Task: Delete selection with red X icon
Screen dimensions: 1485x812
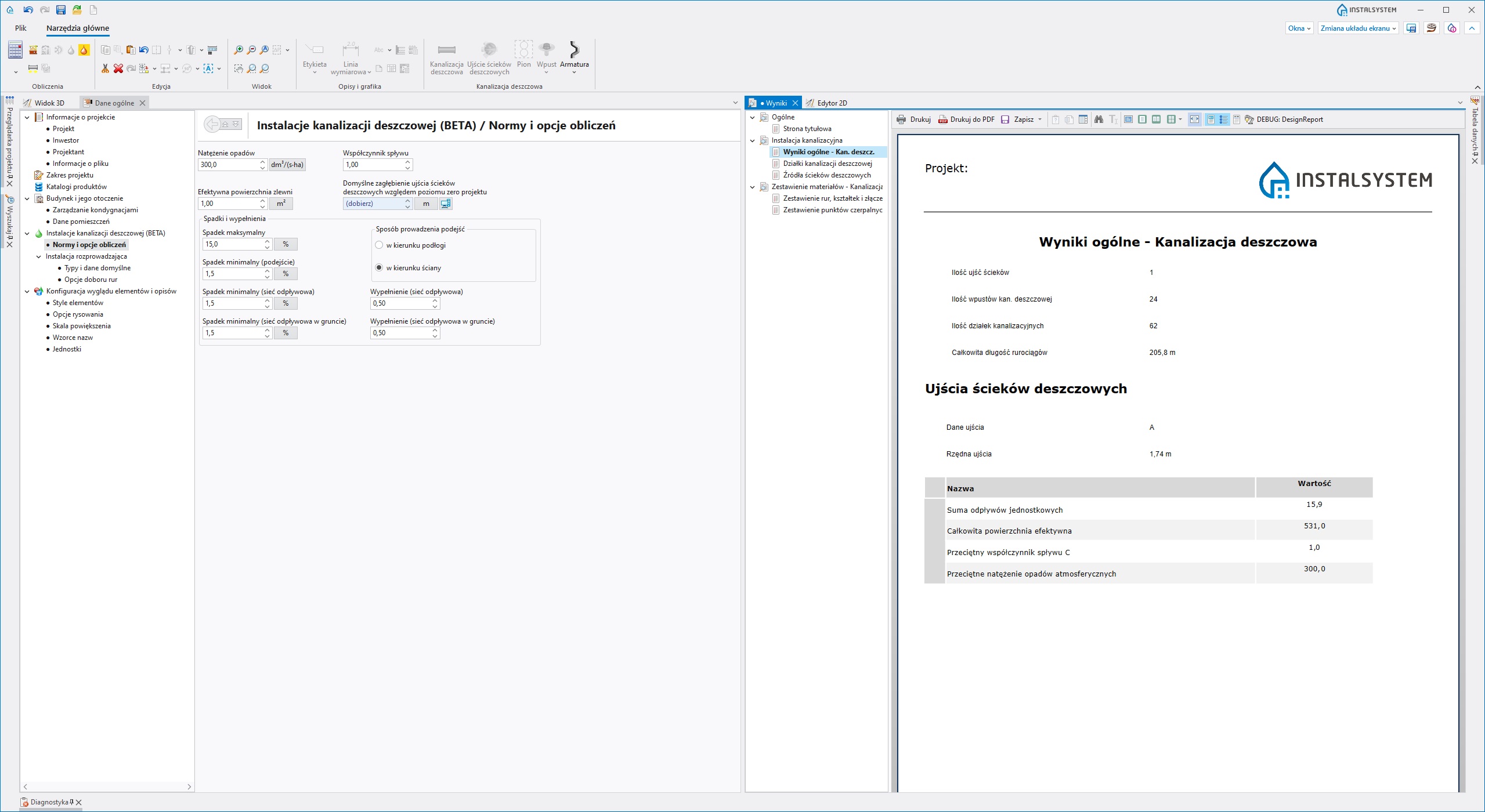Action: (118, 68)
